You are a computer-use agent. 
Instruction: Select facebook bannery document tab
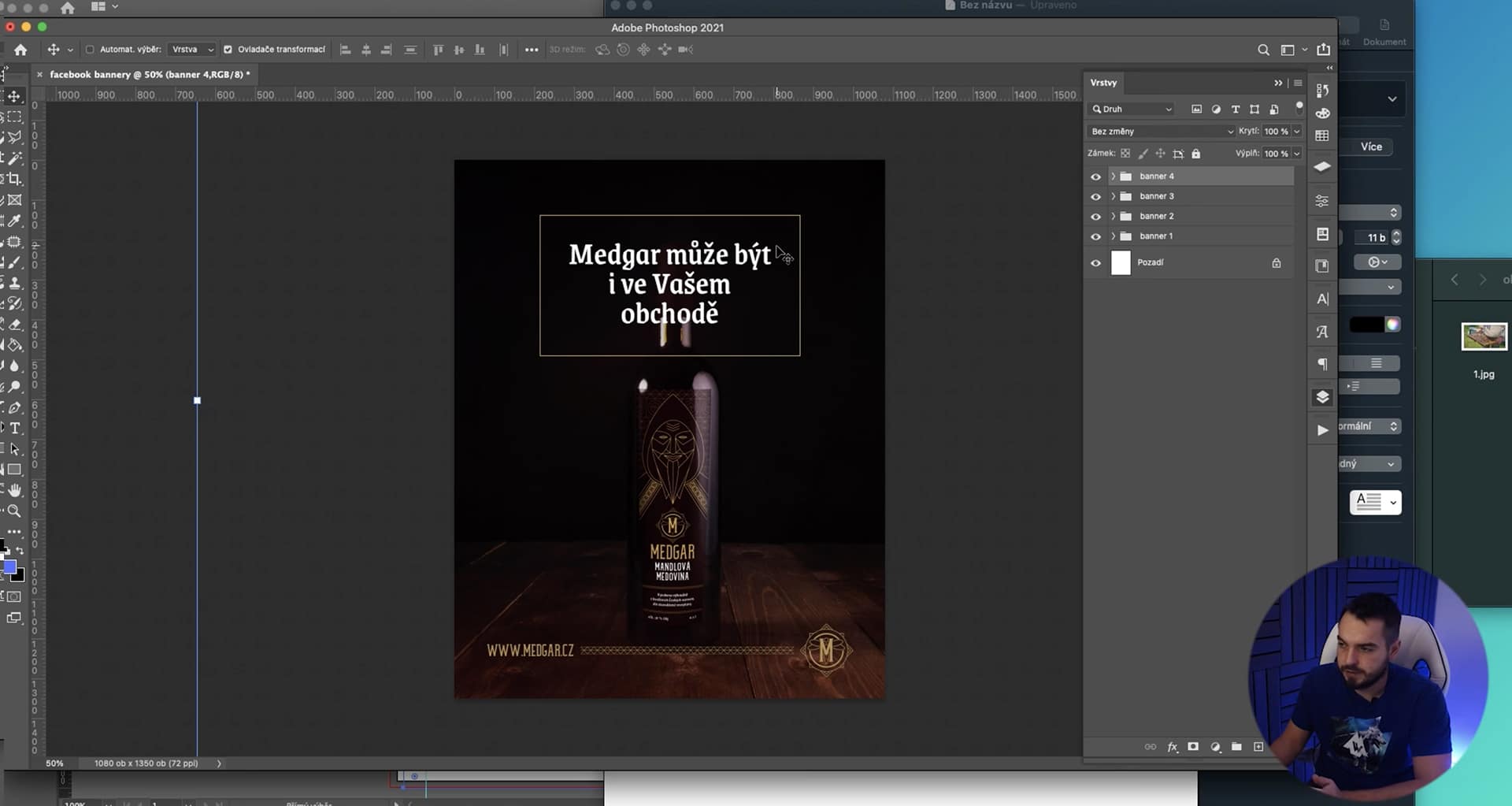[150, 75]
